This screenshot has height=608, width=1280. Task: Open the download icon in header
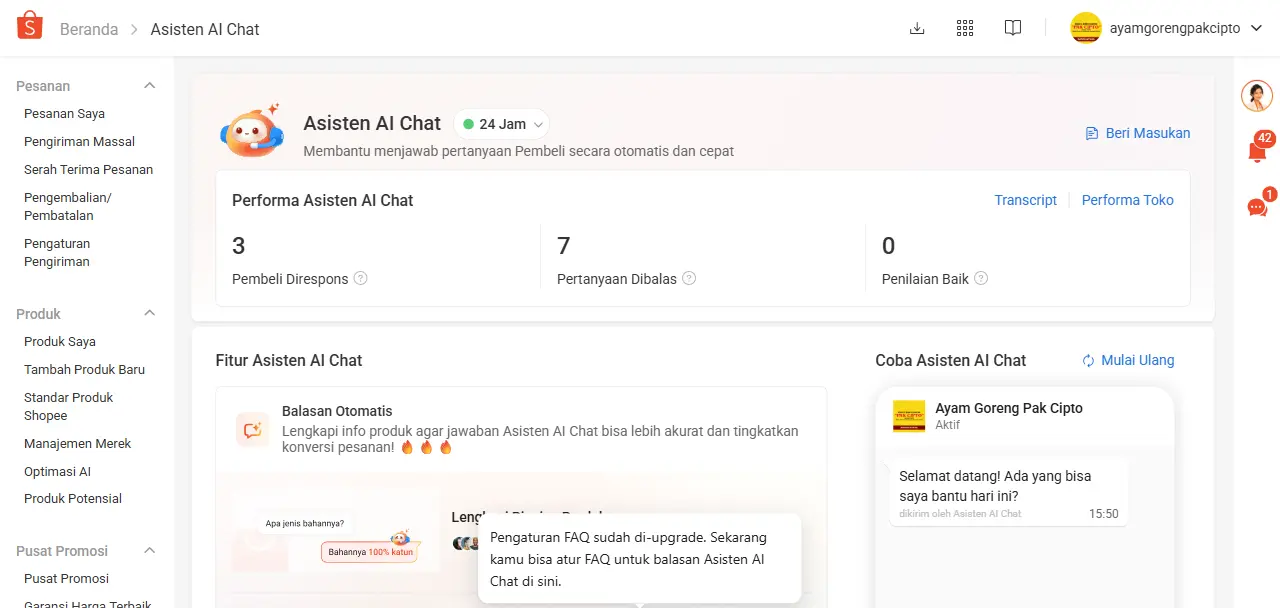[917, 28]
